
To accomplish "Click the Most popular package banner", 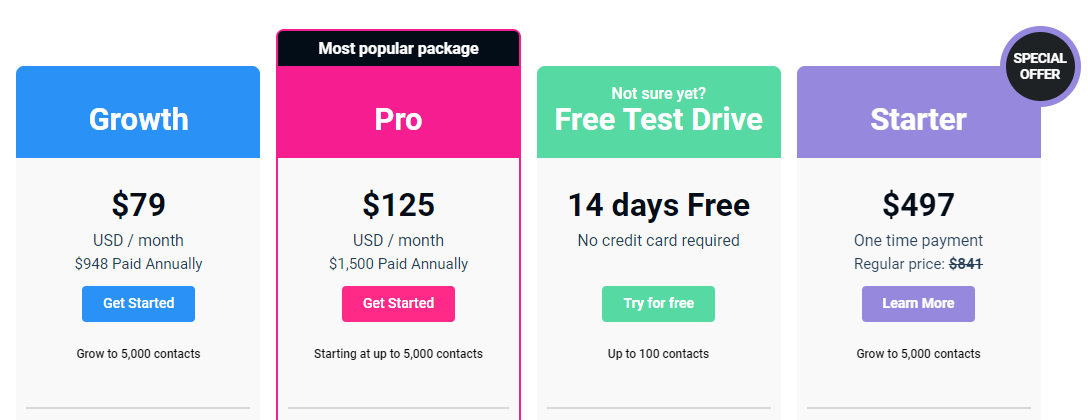I will coord(398,48).
